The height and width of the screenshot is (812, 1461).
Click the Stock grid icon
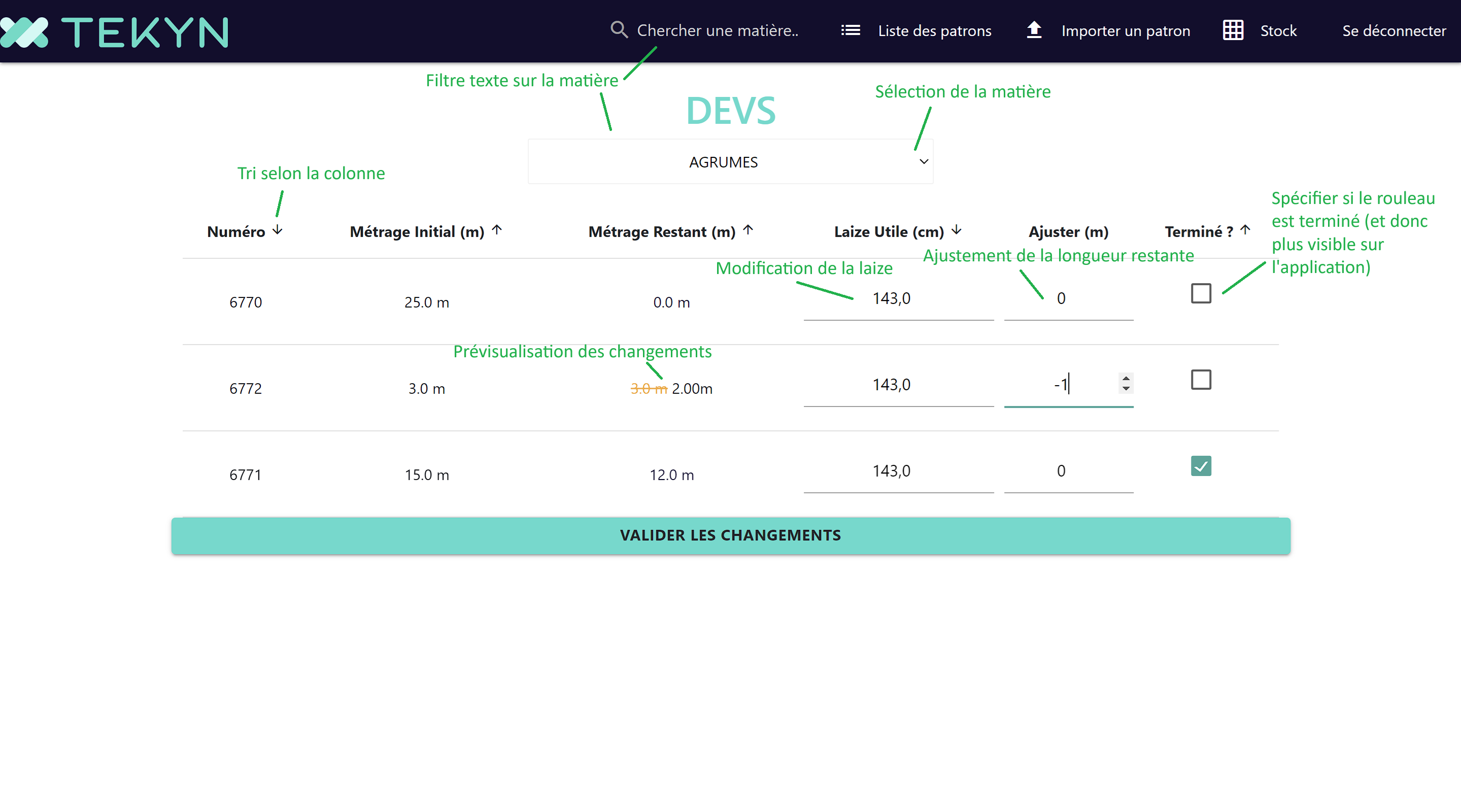pos(1233,30)
